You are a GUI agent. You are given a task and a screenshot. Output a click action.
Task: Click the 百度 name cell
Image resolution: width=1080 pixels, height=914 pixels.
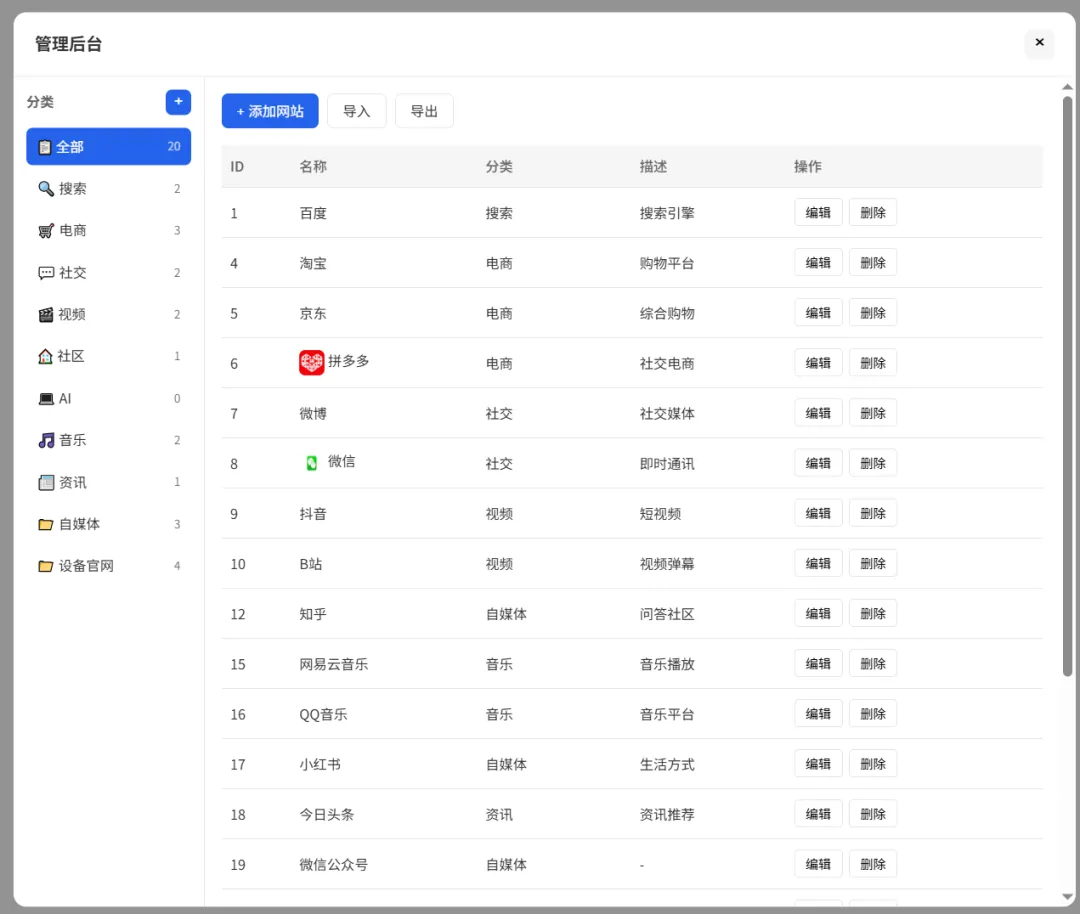pos(313,214)
